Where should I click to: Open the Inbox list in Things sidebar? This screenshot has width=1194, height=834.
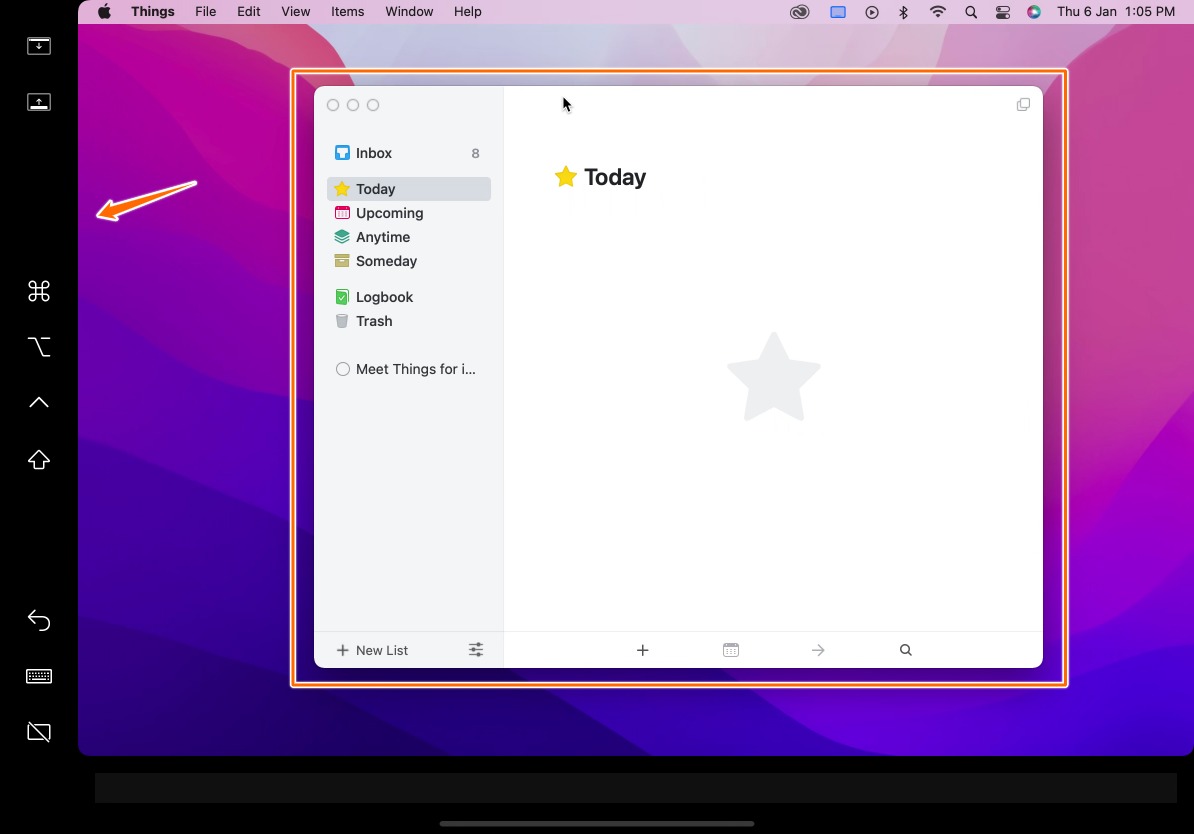click(x=409, y=153)
